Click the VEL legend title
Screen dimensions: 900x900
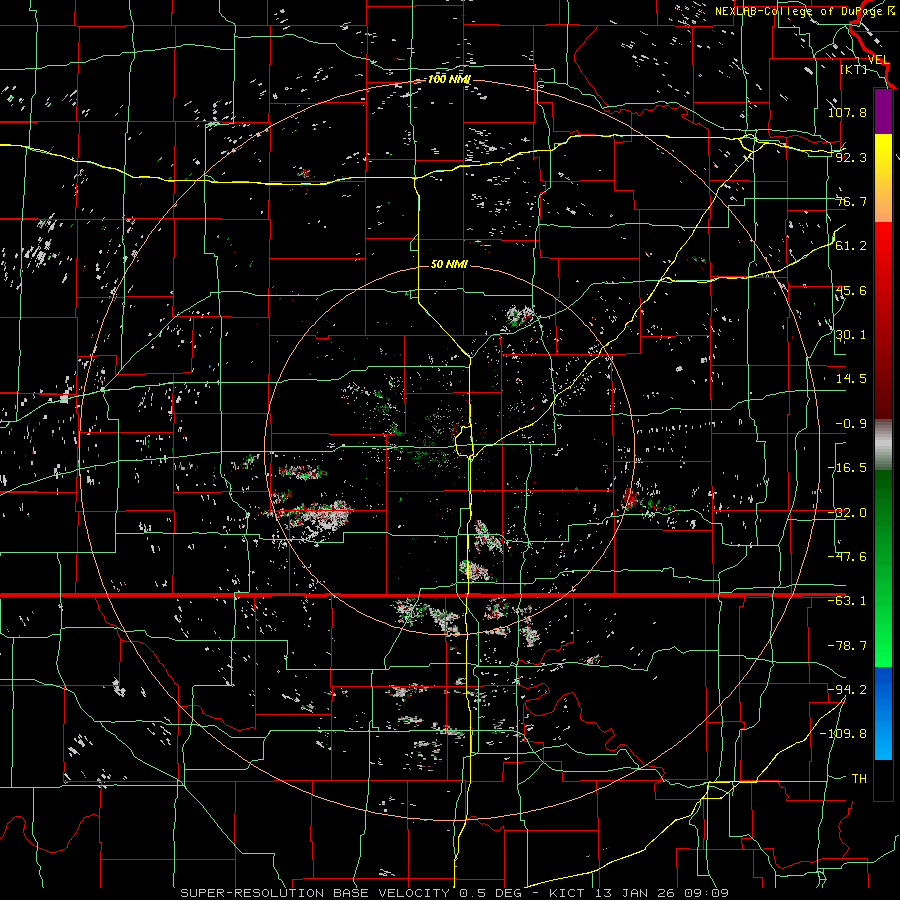tap(878, 60)
